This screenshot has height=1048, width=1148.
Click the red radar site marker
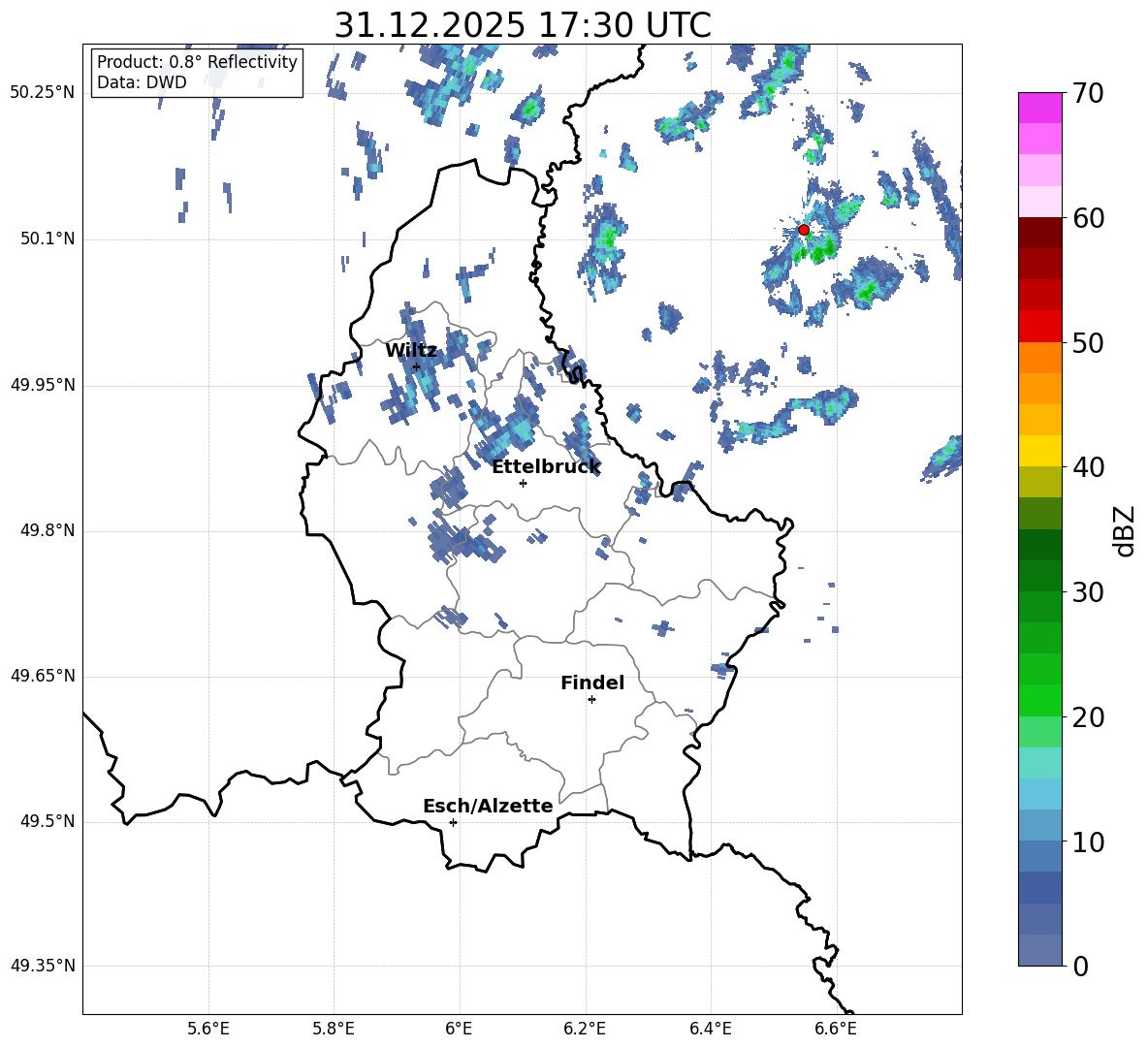(804, 230)
